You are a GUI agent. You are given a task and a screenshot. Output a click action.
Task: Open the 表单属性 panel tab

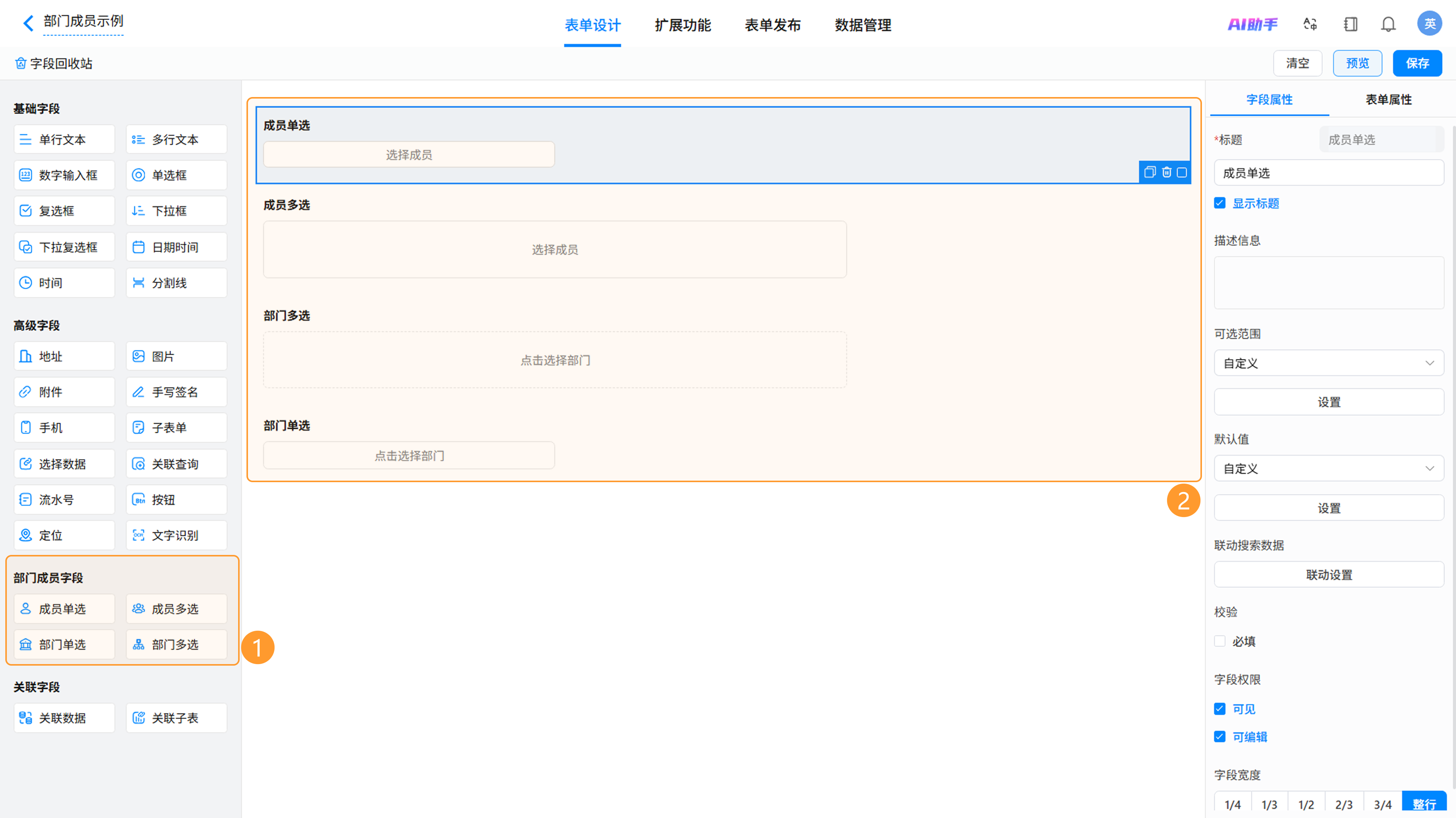(x=1389, y=100)
